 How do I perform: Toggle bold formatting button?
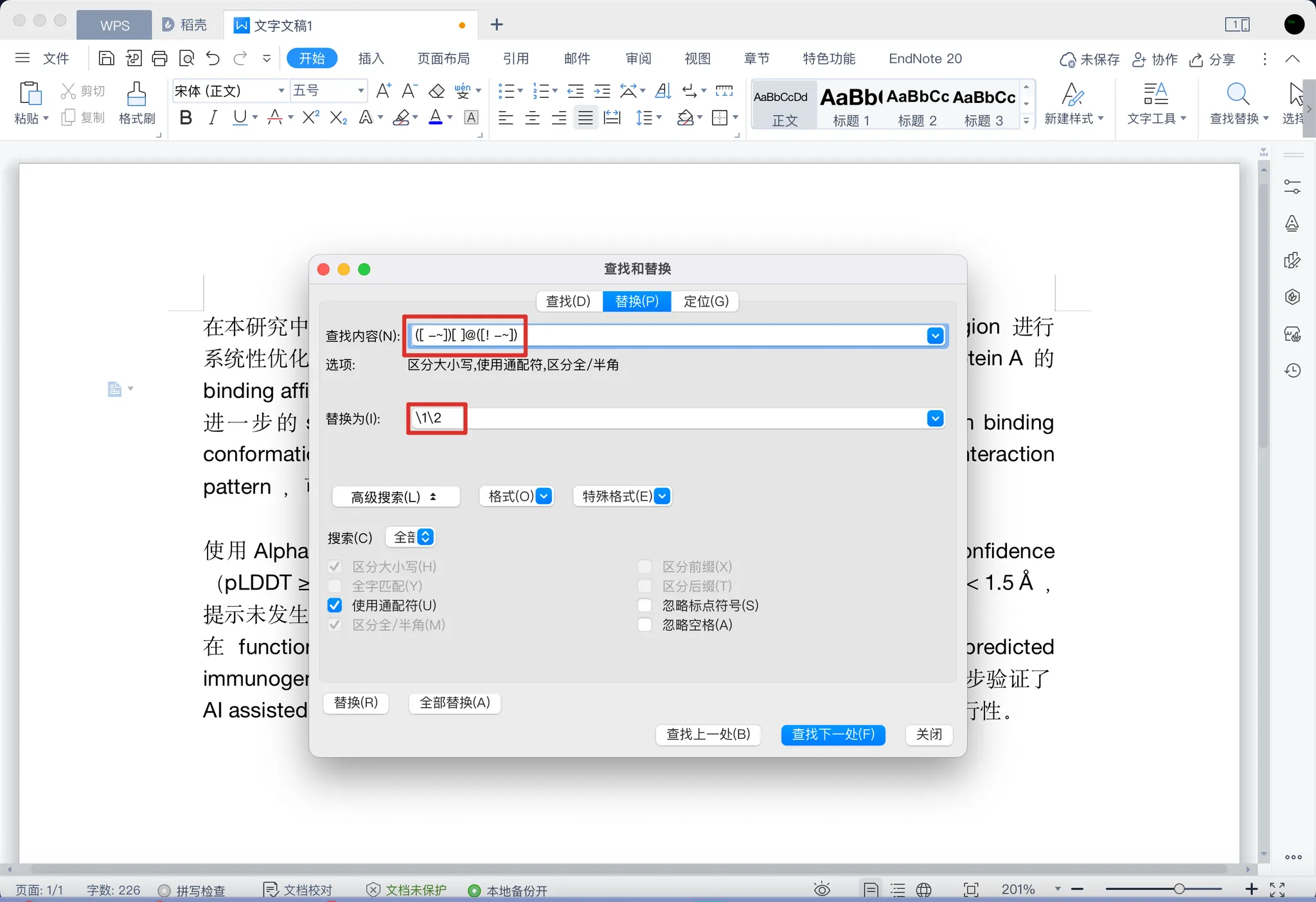[186, 118]
